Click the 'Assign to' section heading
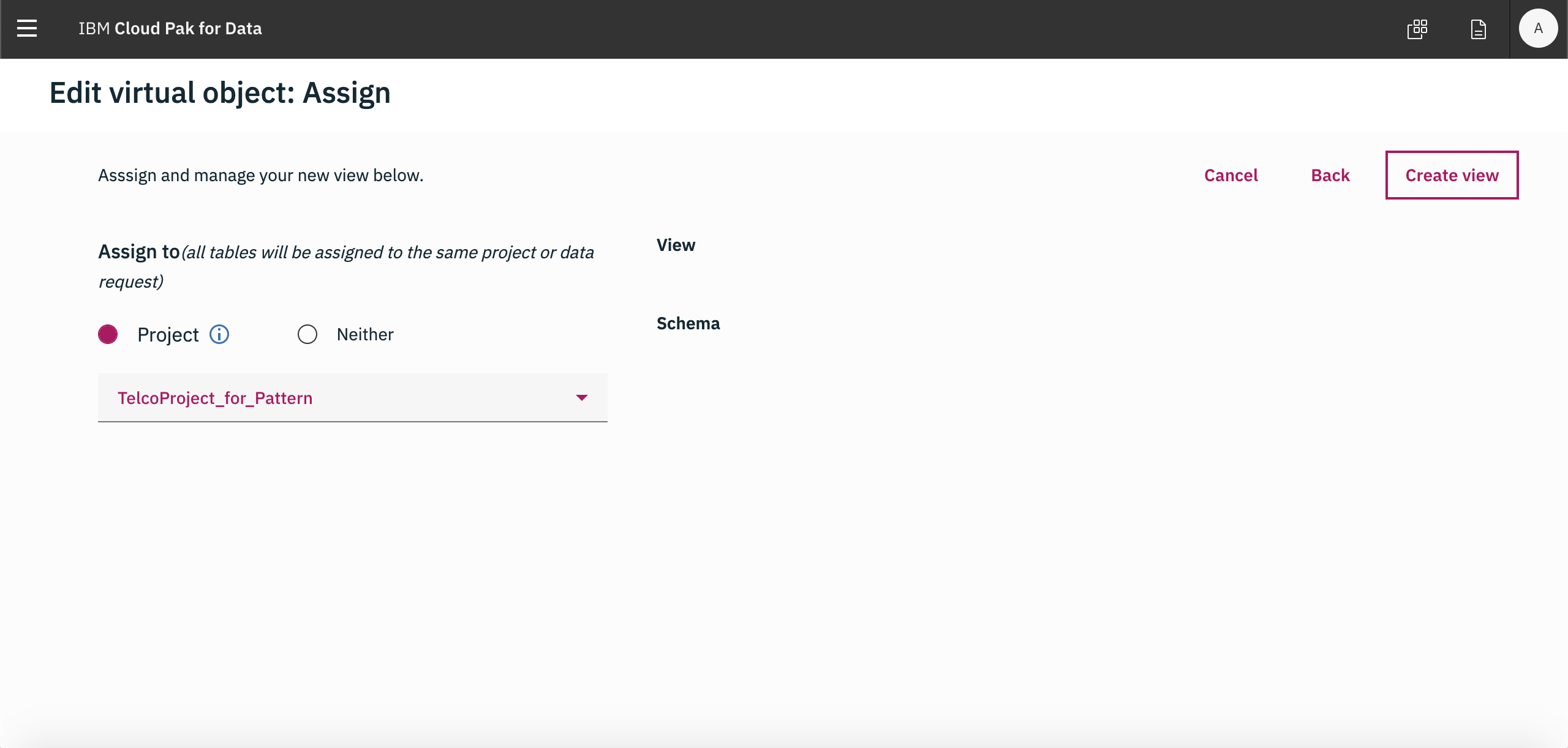This screenshot has width=1568, height=748. pos(139,252)
